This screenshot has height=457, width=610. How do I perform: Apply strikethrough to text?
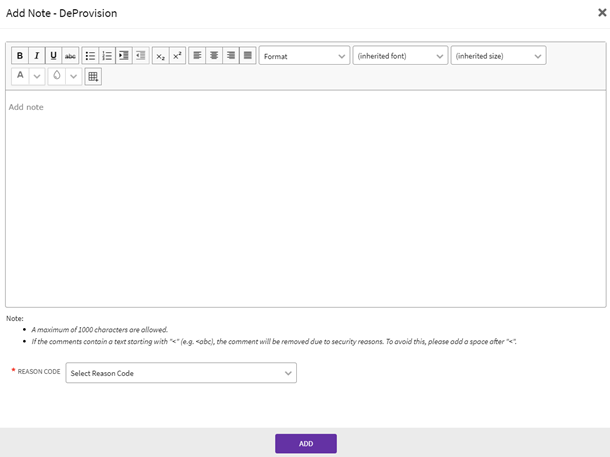(x=70, y=56)
